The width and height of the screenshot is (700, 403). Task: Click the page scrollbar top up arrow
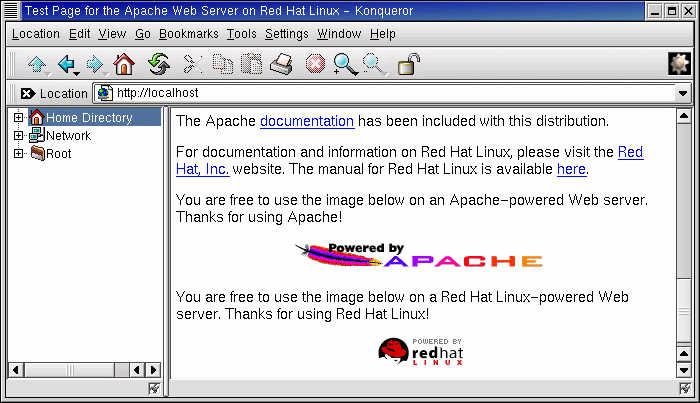click(683, 116)
